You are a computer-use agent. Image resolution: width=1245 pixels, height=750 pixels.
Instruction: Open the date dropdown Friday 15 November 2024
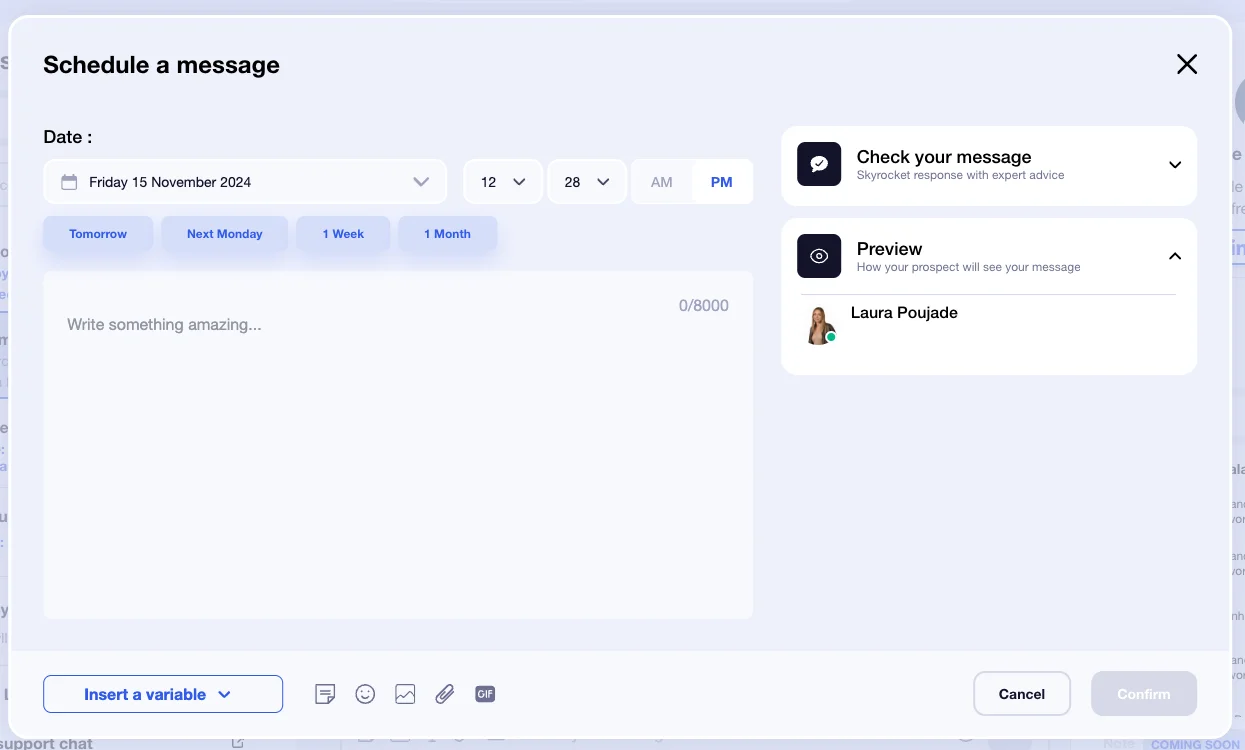[x=245, y=182]
